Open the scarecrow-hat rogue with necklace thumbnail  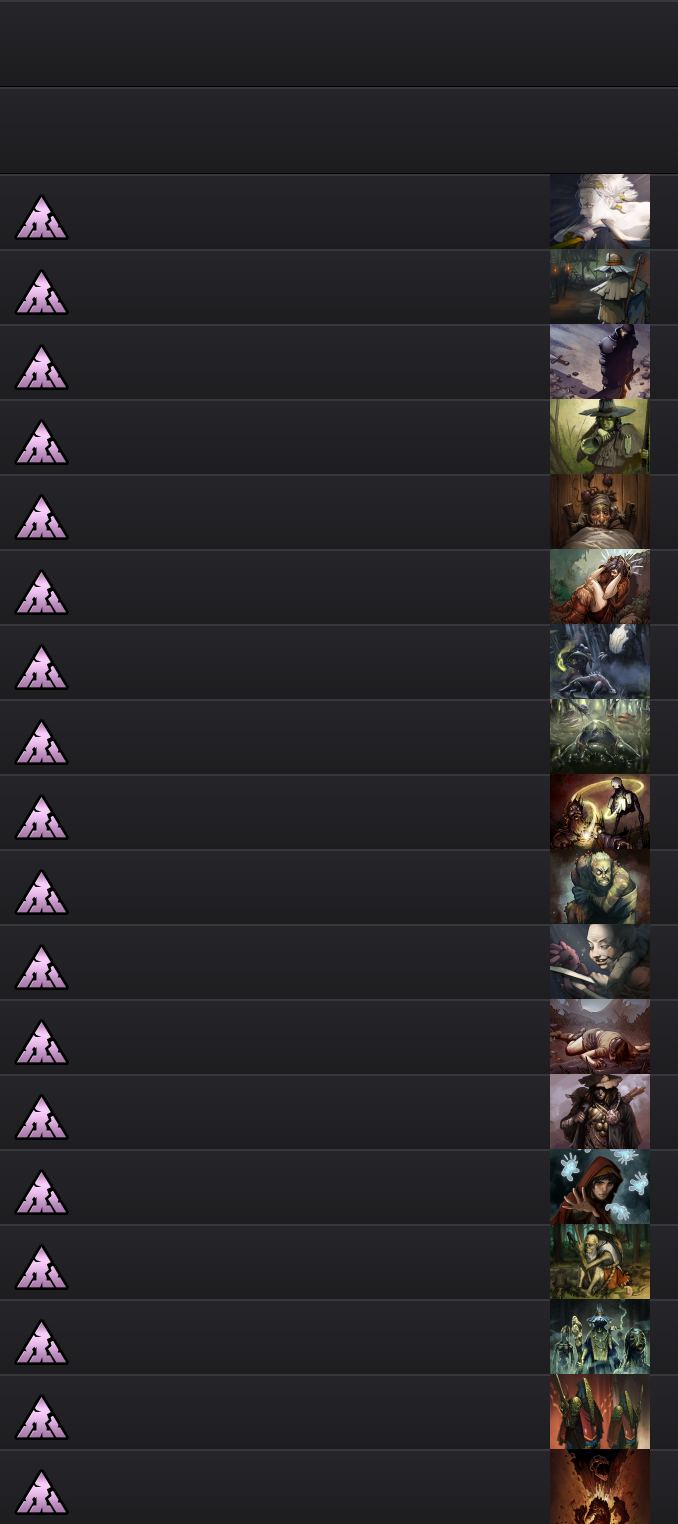600,1112
